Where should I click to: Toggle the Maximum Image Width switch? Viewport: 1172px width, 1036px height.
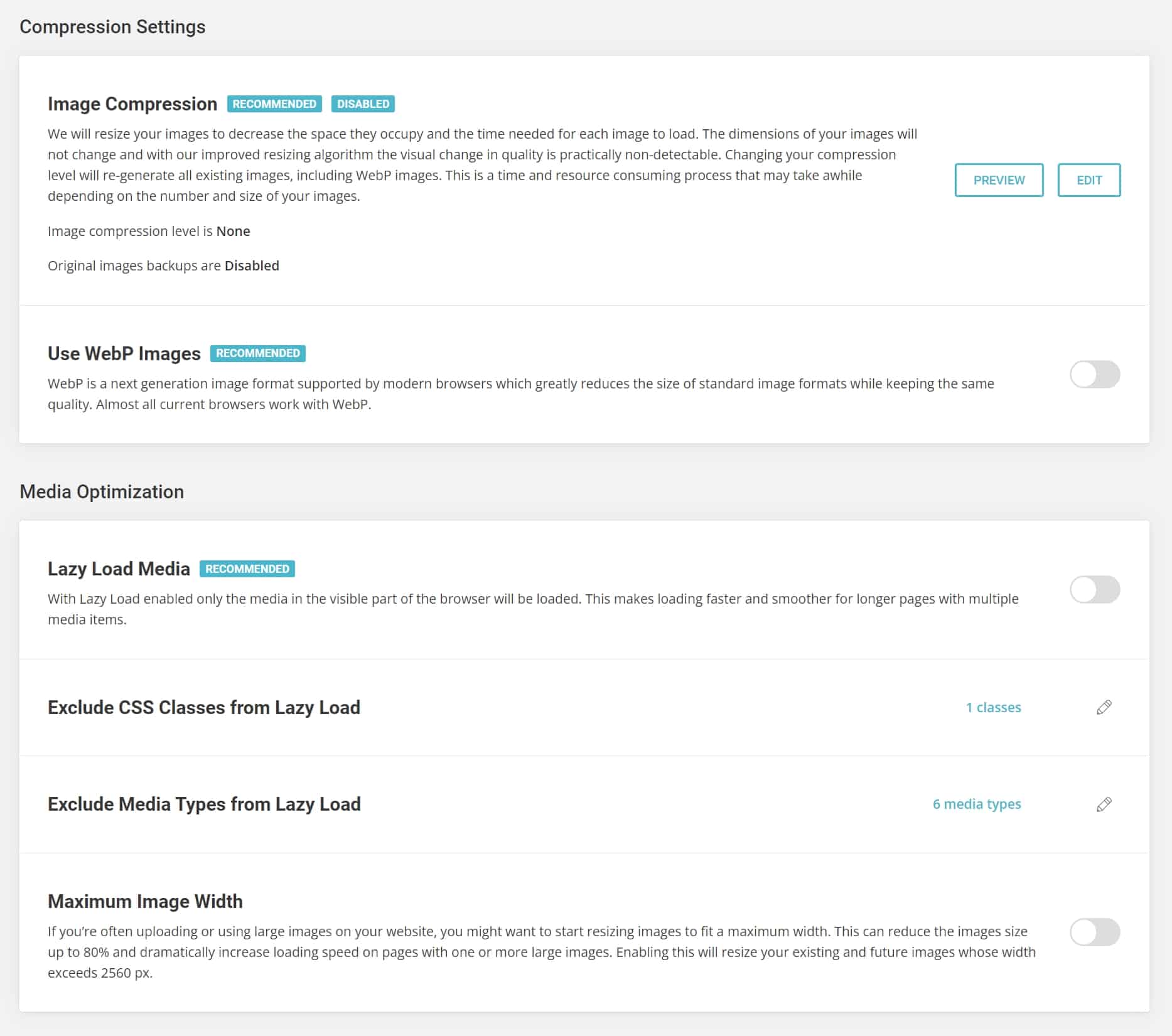click(1095, 932)
